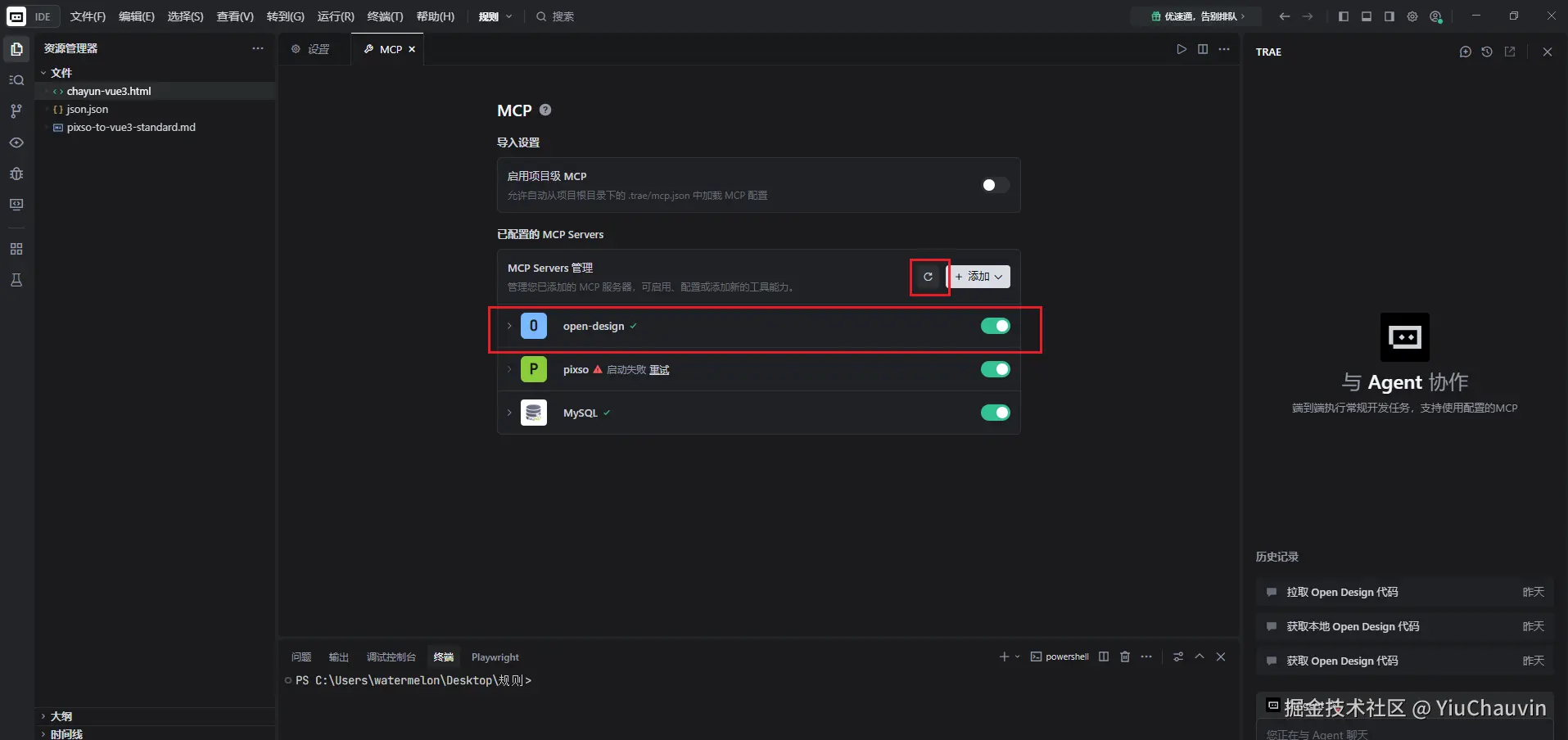This screenshot has height=740, width=1568.
Task: Open terminal more actions ellipsis
Action: click(1146, 657)
